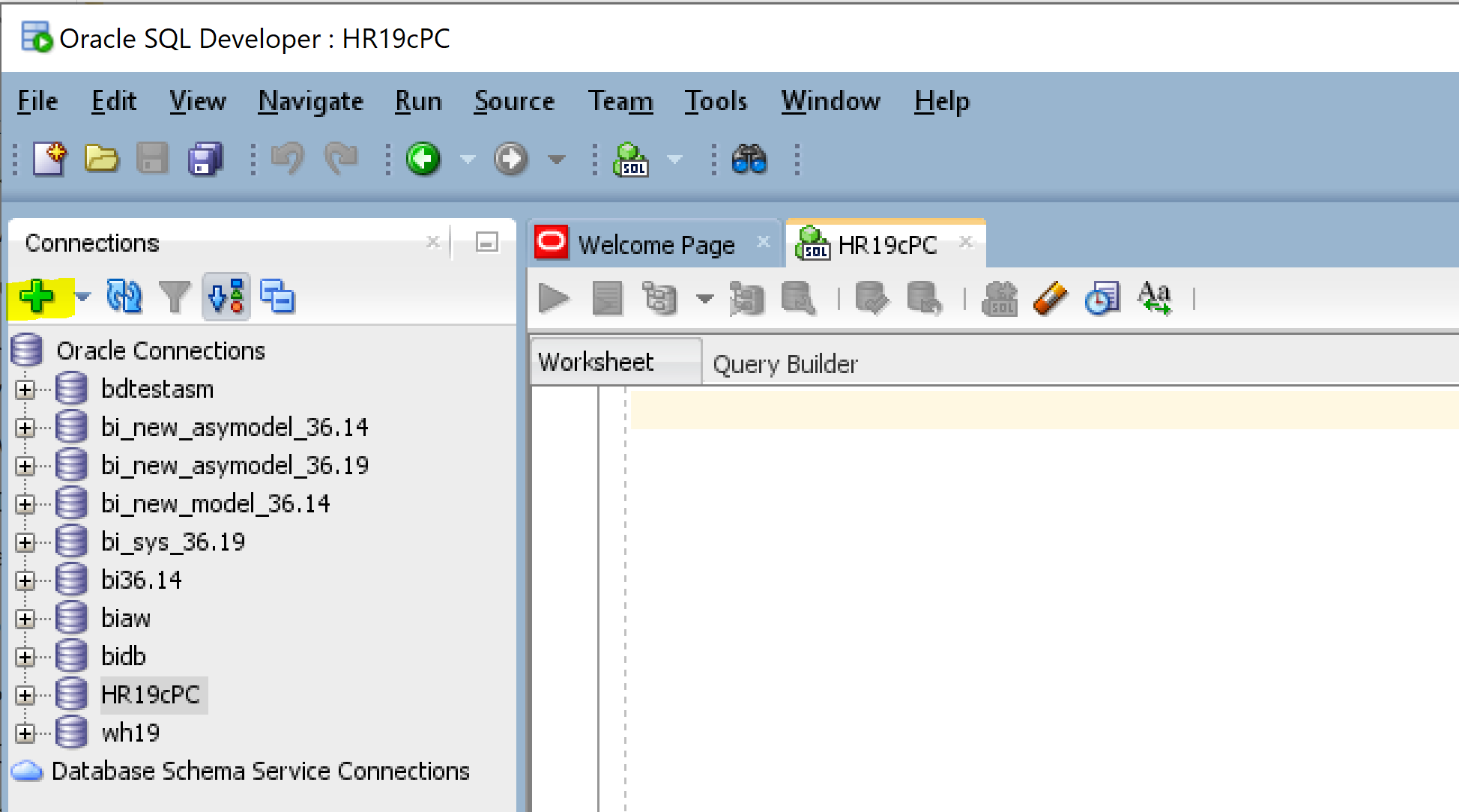This screenshot has height=812, width=1459.
Task: Click the Save disk icon
Action: click(152, 159)
